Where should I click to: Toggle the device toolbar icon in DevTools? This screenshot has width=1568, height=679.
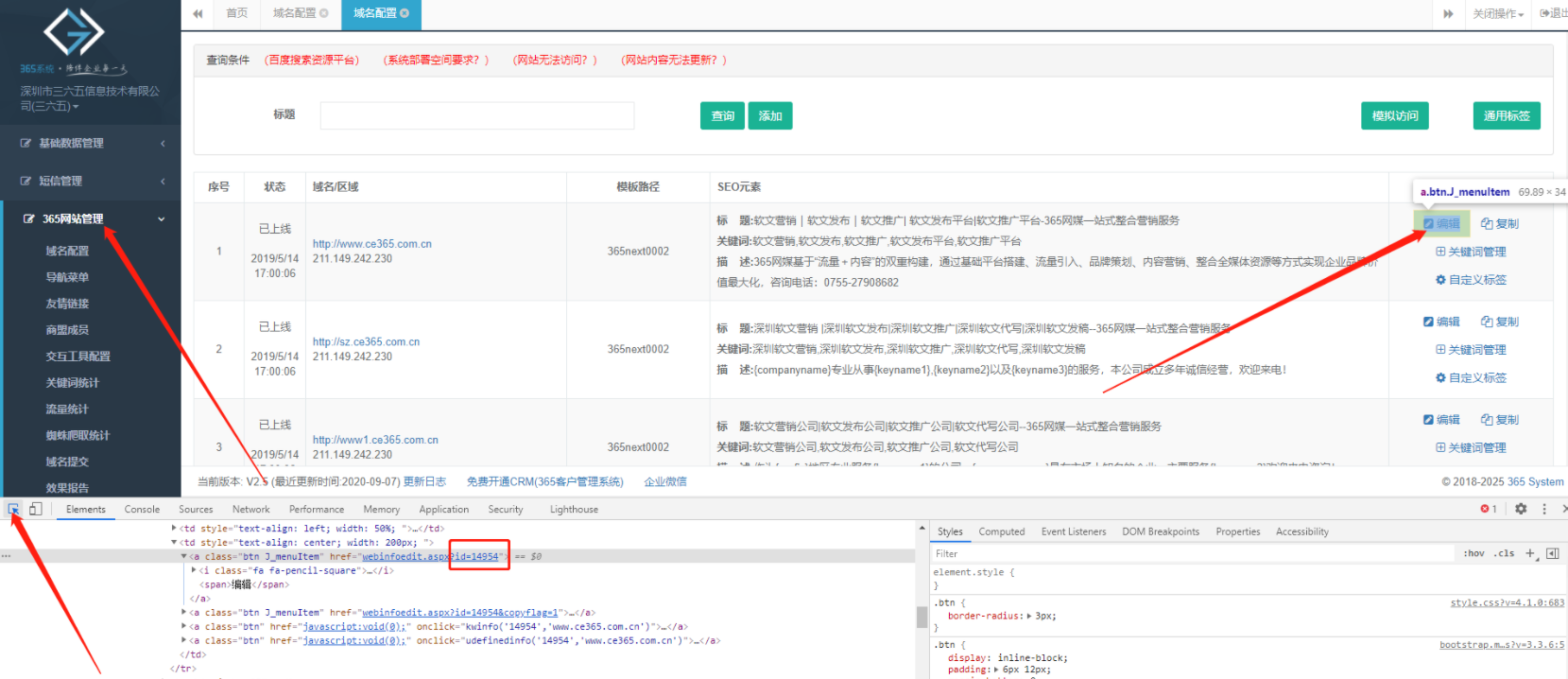(35, 509)
